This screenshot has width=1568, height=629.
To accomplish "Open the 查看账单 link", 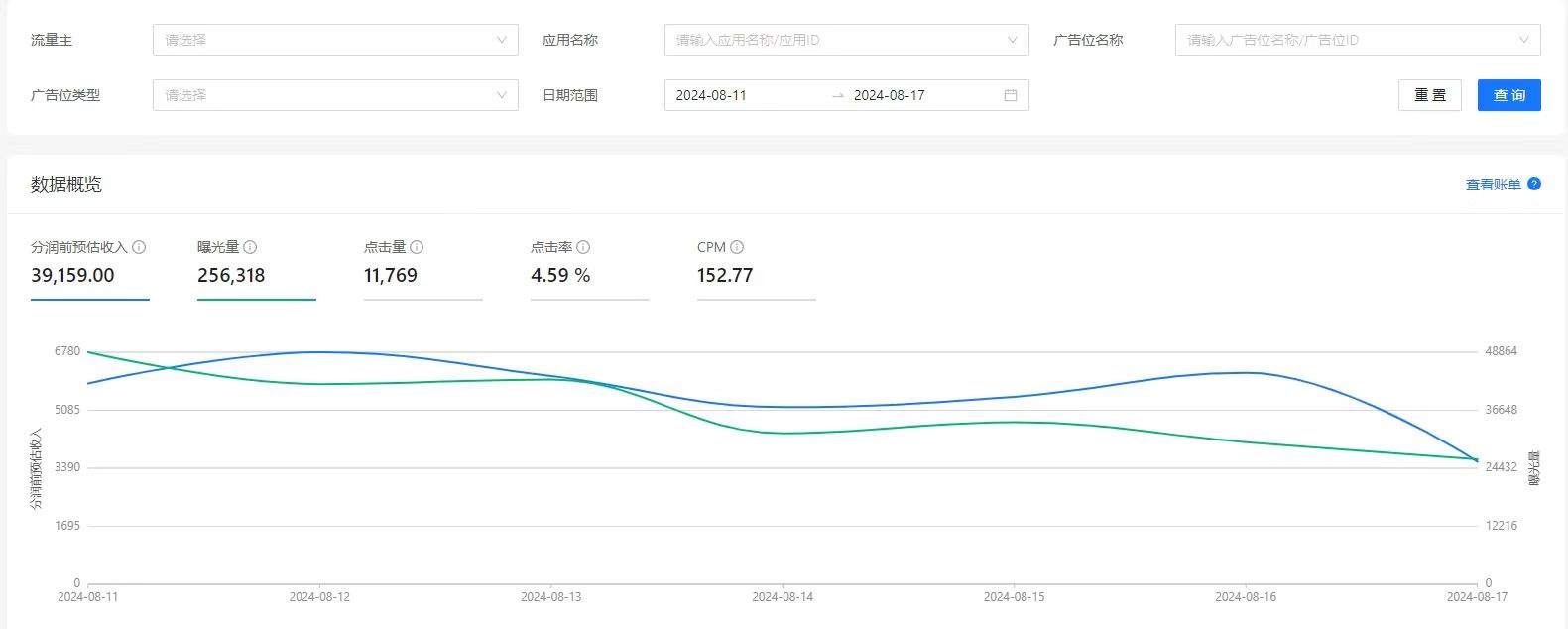I will [1493, 185].
